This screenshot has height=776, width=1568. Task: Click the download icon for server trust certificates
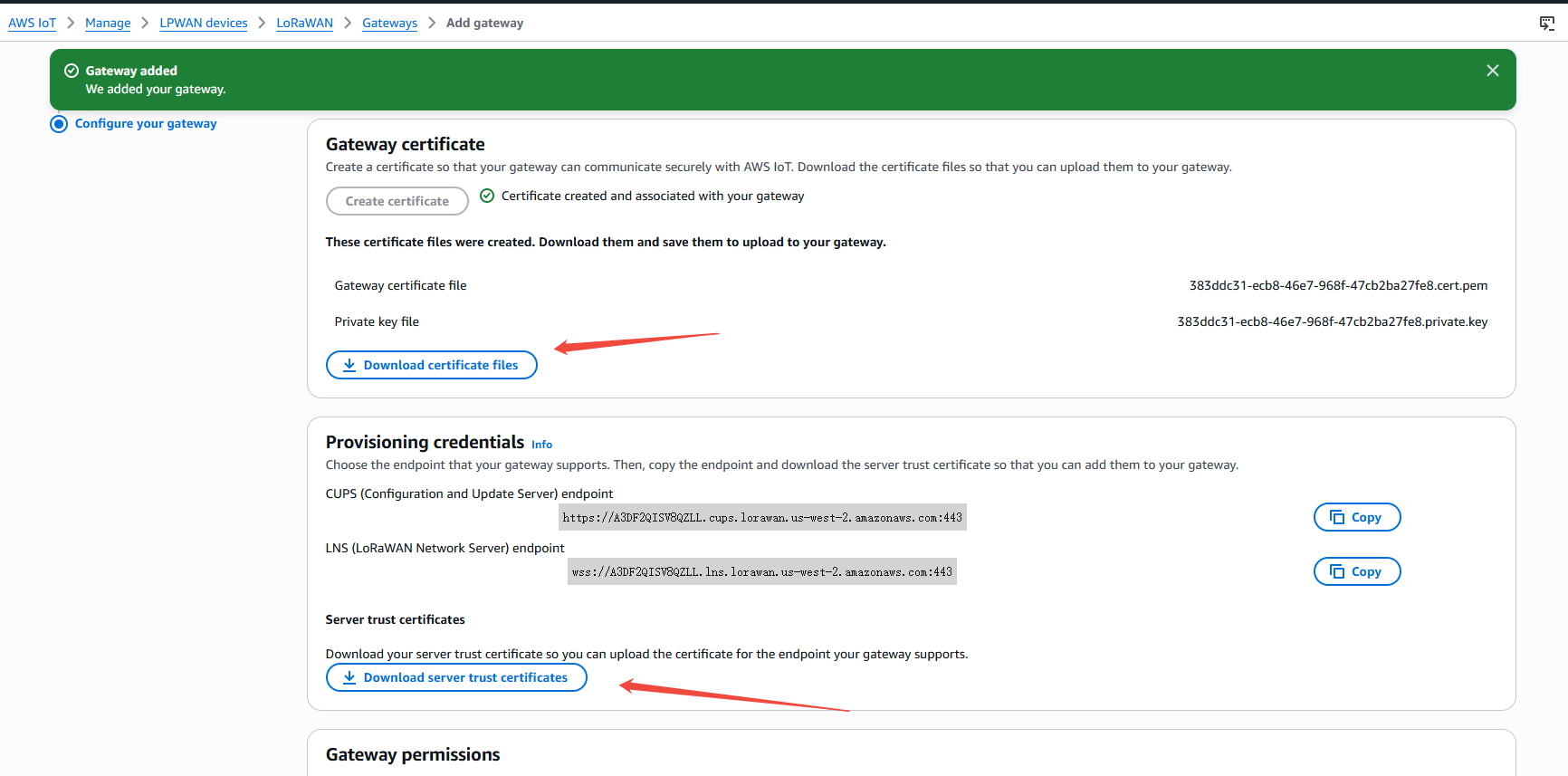click(x=349, y=677)
